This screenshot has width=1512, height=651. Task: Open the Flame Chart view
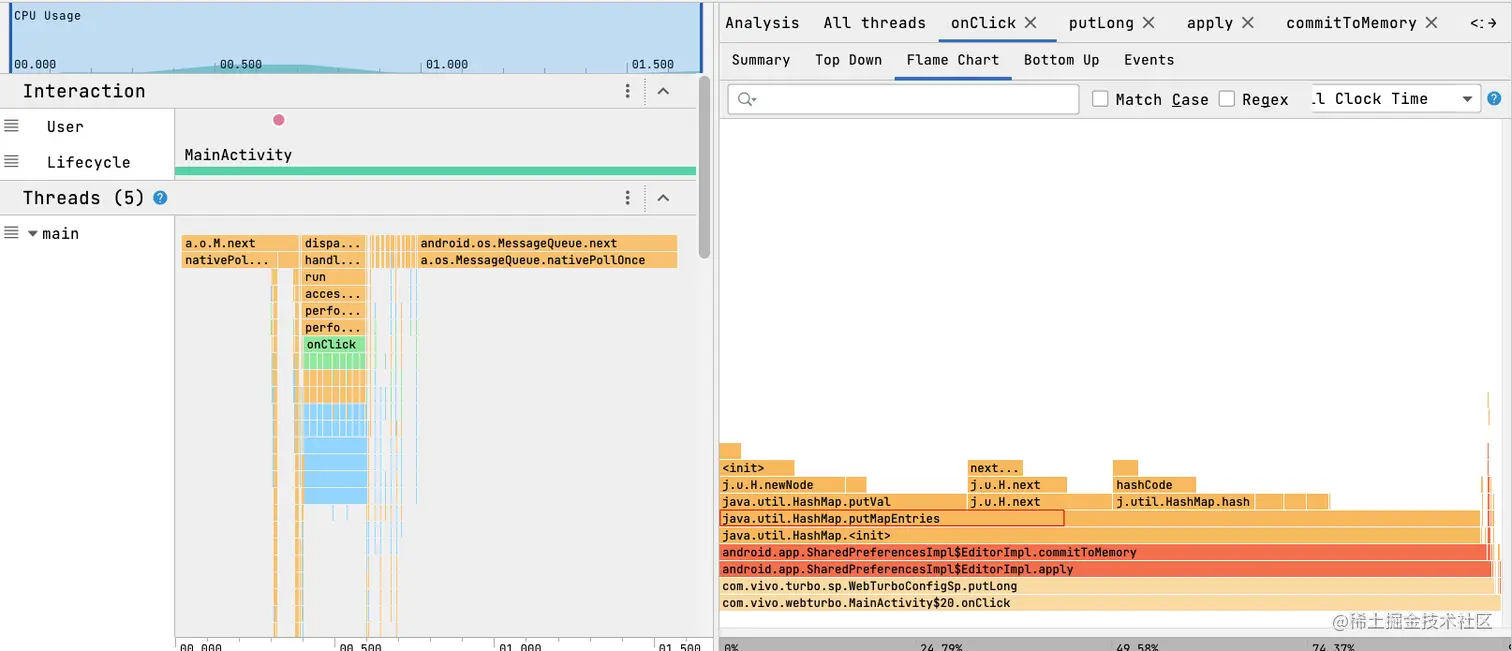click(x=953, y=60)
